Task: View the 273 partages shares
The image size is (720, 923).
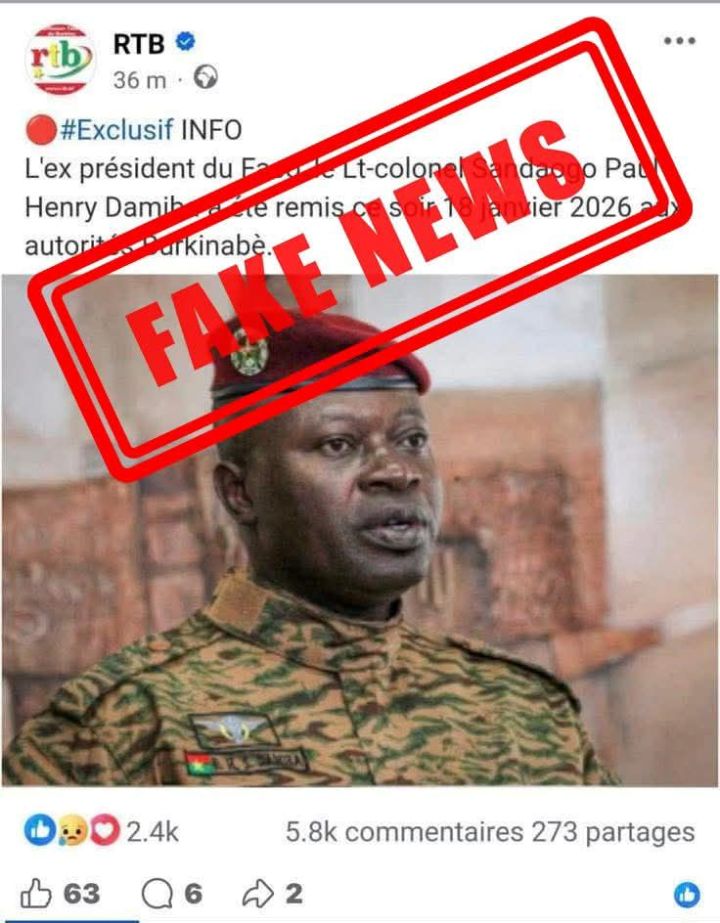Action: point(613,832)
